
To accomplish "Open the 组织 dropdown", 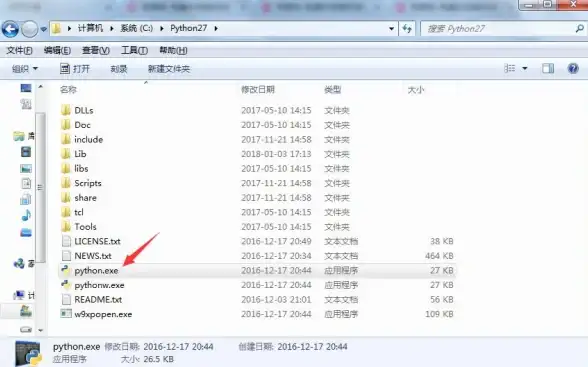I will pos(25,69).
